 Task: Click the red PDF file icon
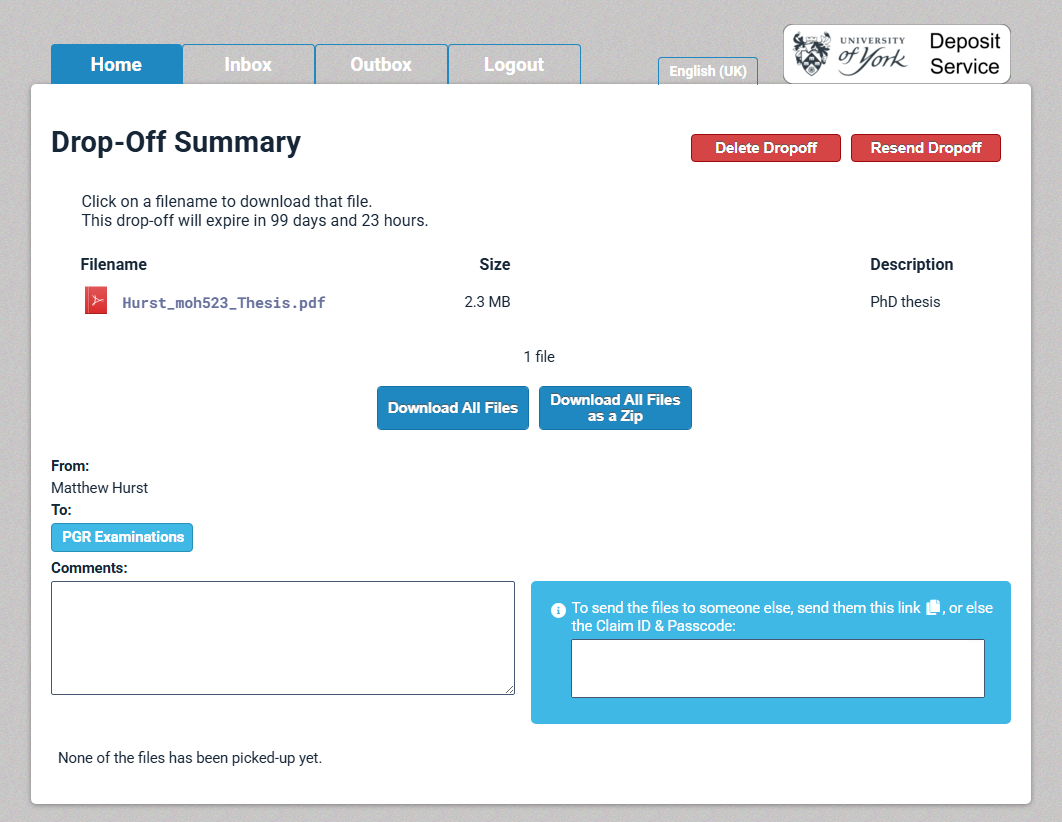coord(95,301)
